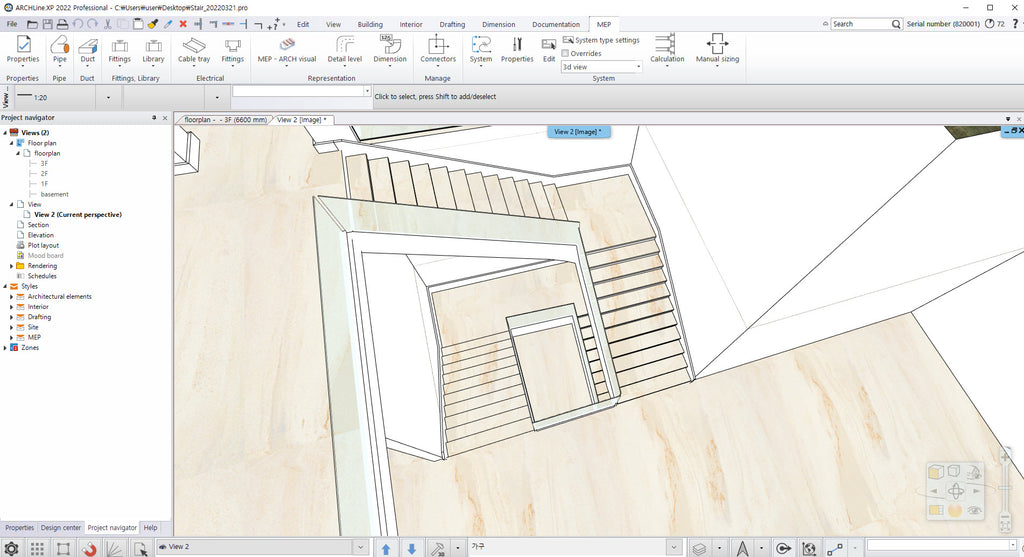Select the Elevation item in navigator

click(41, 235)
